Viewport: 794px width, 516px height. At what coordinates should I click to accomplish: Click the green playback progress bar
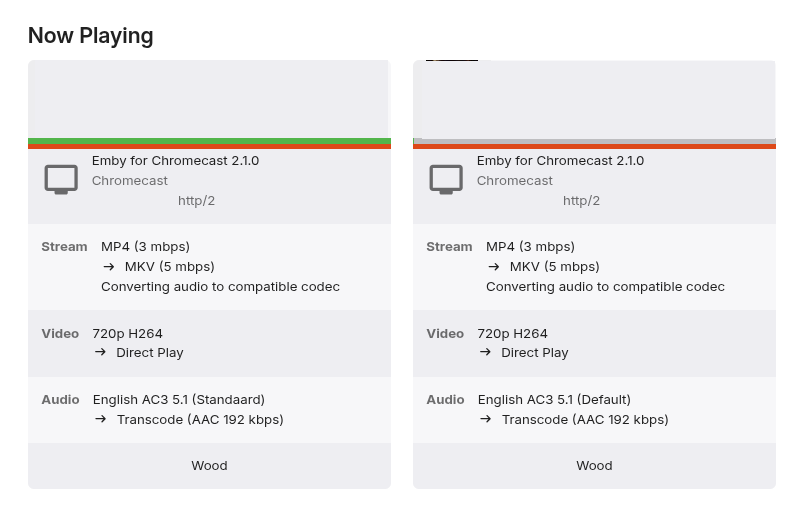[209, 141]
